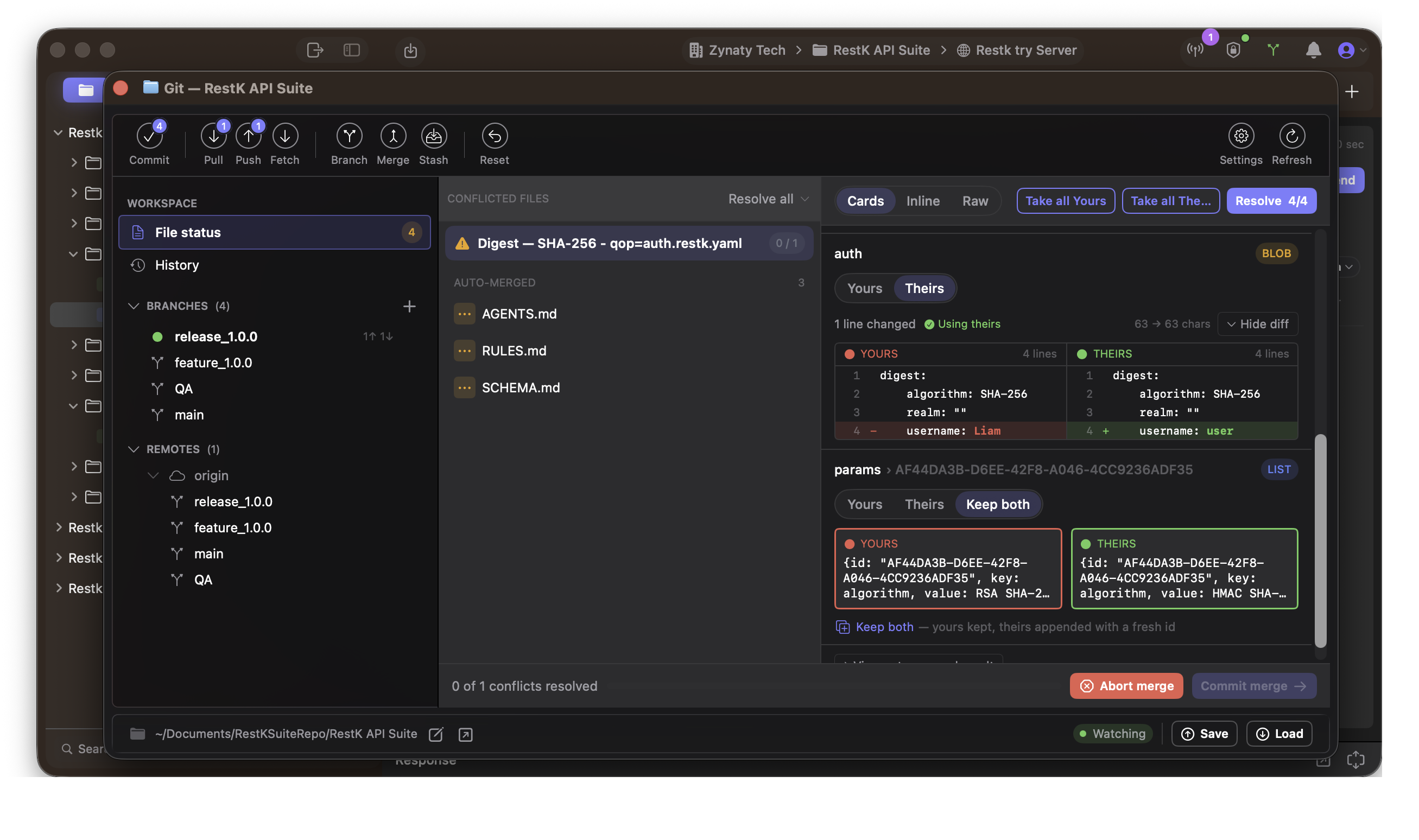Click the Save button

[x=1204, y=734]
